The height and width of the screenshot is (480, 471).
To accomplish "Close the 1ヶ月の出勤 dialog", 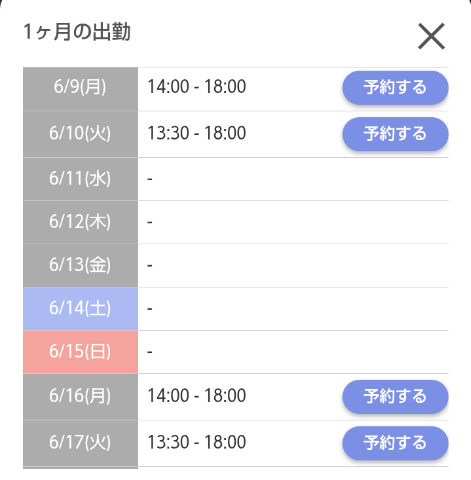I will [431, 36].
